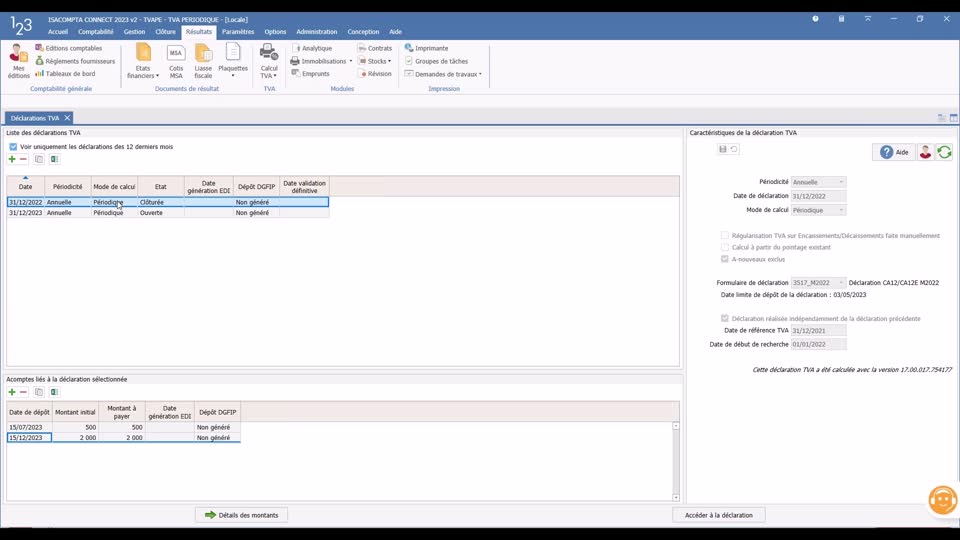Copy acomptes list icon
Screen dimensions: 960x540
39,392
